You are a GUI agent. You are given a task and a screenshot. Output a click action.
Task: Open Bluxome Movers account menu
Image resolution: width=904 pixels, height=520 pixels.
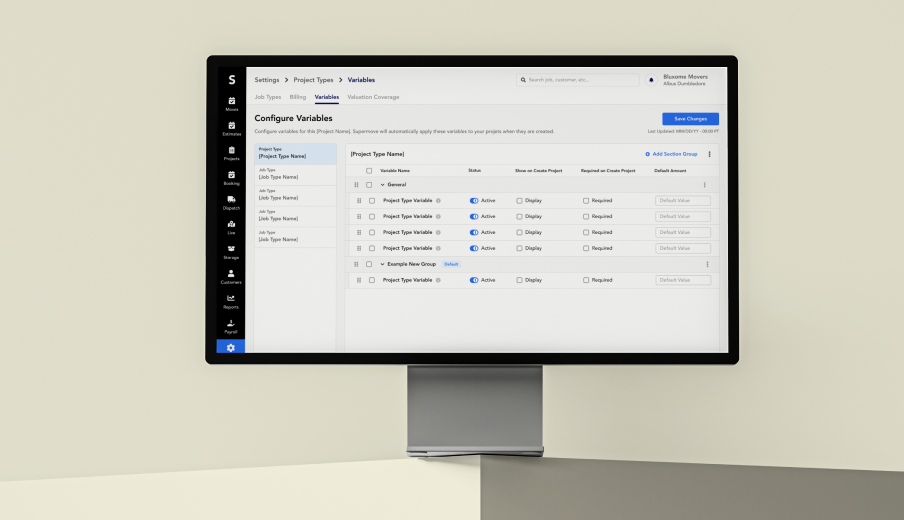point(685,80)
